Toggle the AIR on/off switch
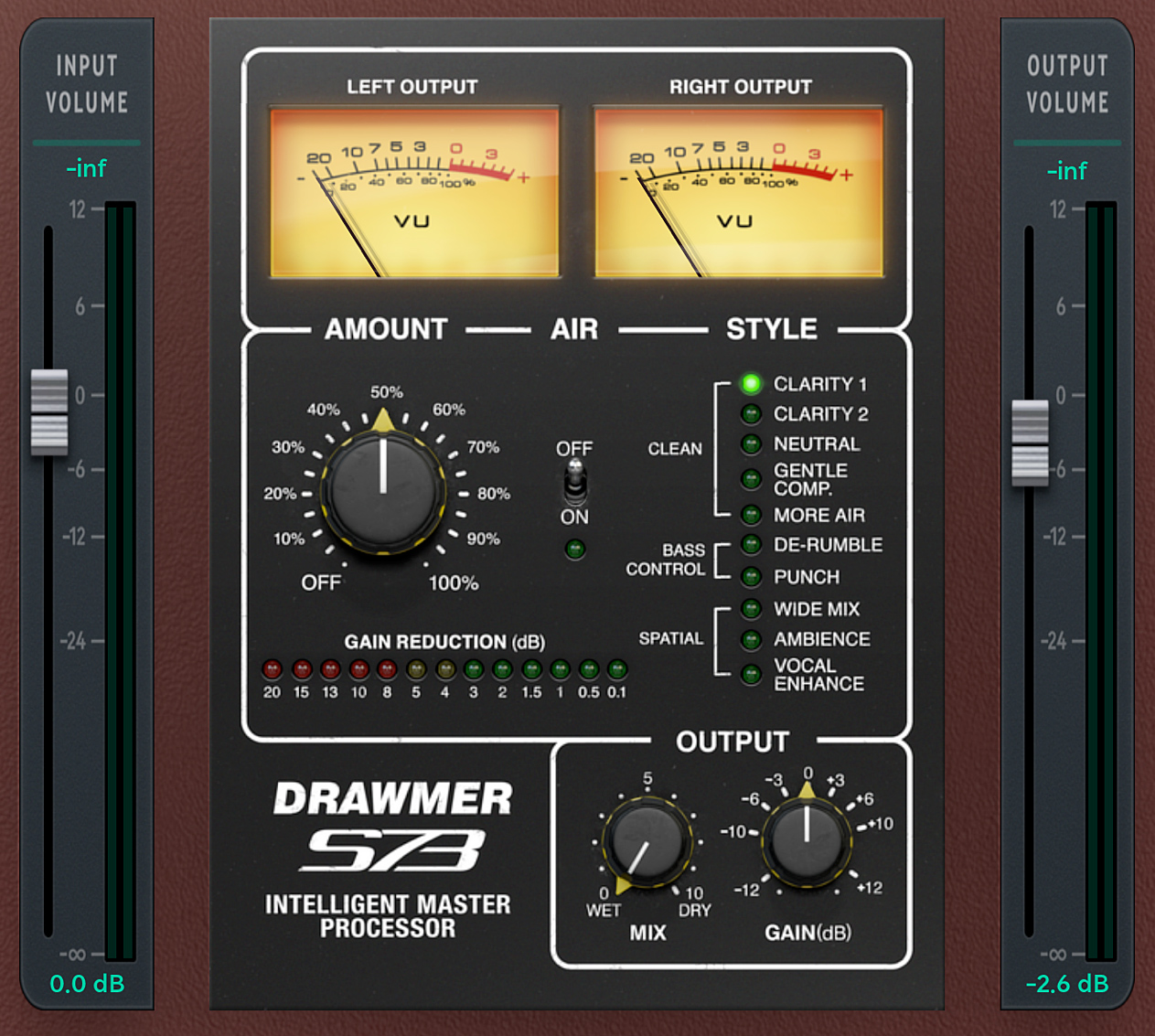This screenshot has height=1036, width=1155. click(574, 482)
